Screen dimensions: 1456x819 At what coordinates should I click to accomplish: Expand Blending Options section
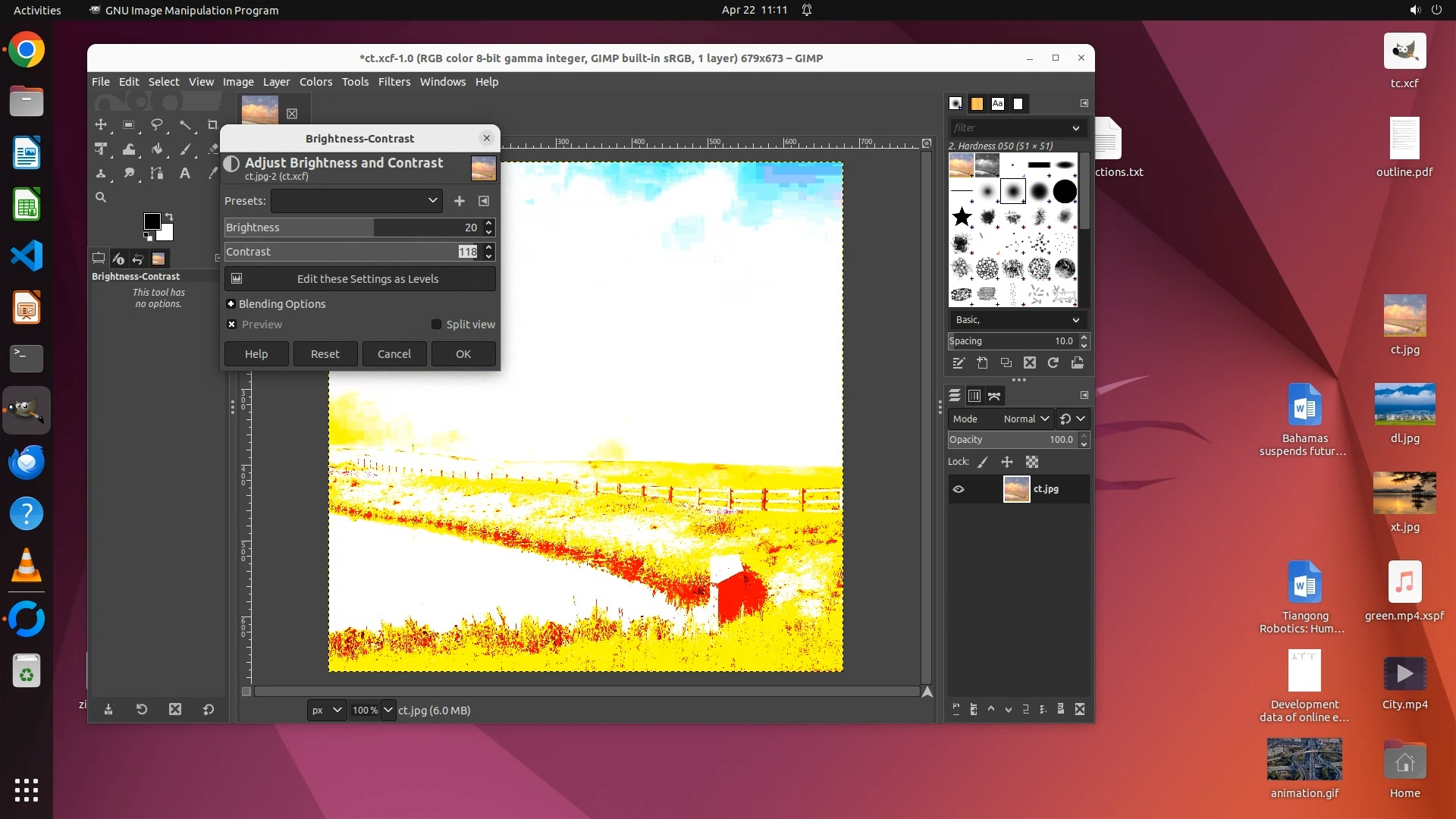pos(231,304)
